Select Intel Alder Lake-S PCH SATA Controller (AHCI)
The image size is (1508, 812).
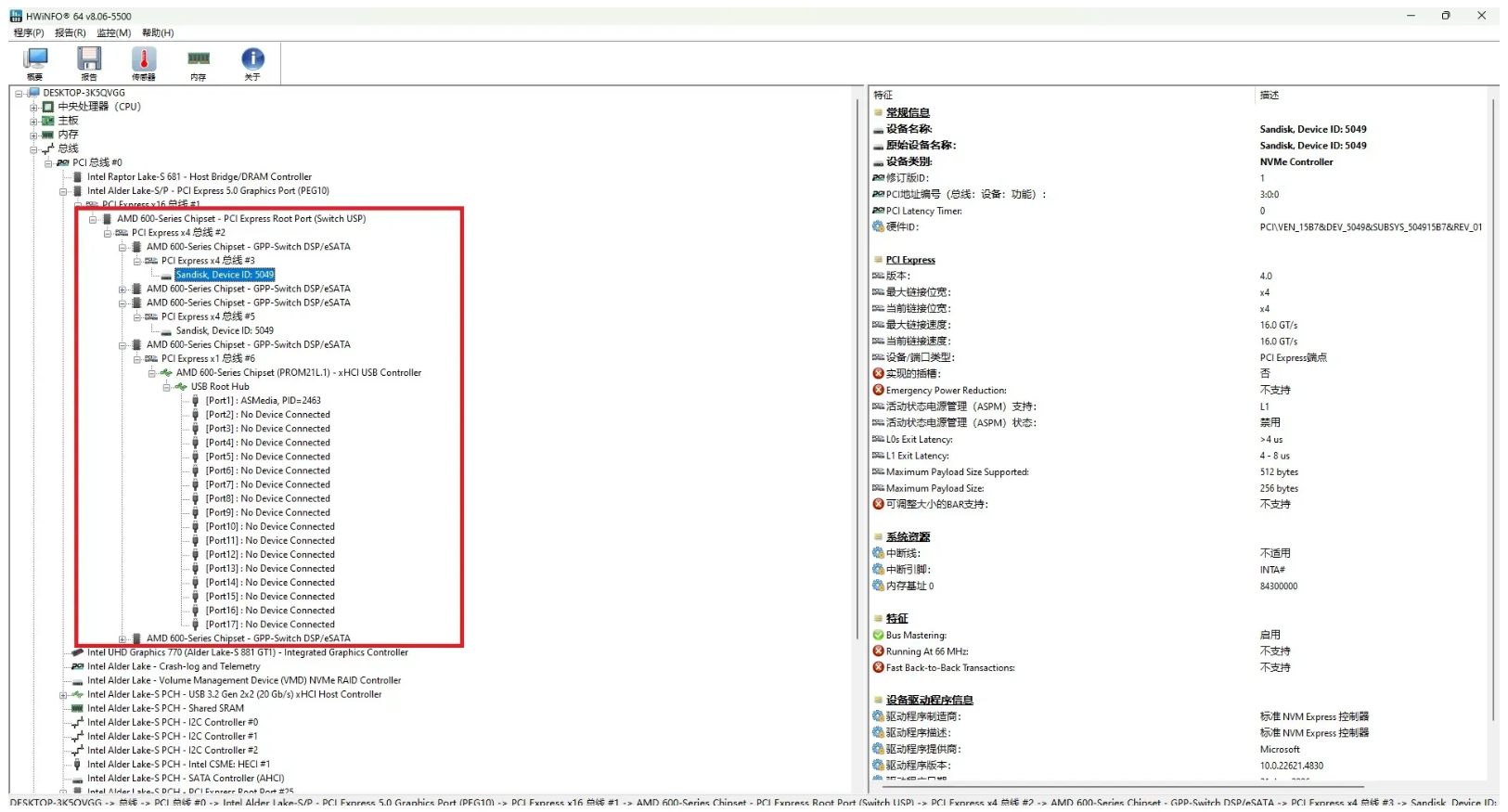186,779
